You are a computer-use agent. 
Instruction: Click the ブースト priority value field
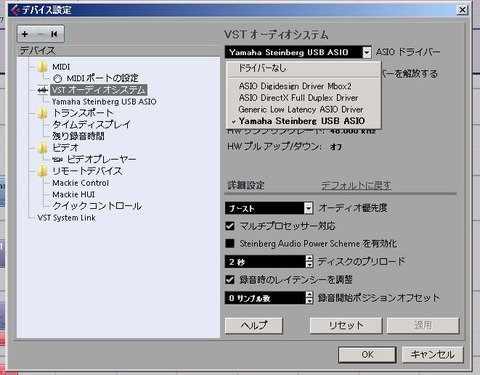(x=265, y=208)
